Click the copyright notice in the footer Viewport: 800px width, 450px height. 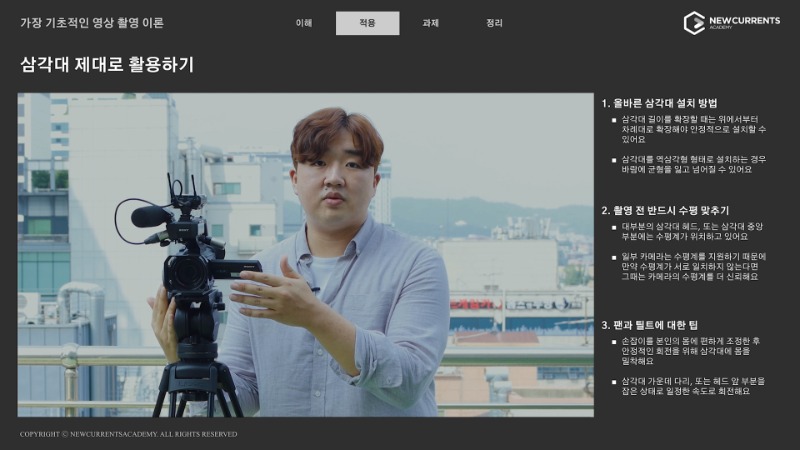point(129,434)
